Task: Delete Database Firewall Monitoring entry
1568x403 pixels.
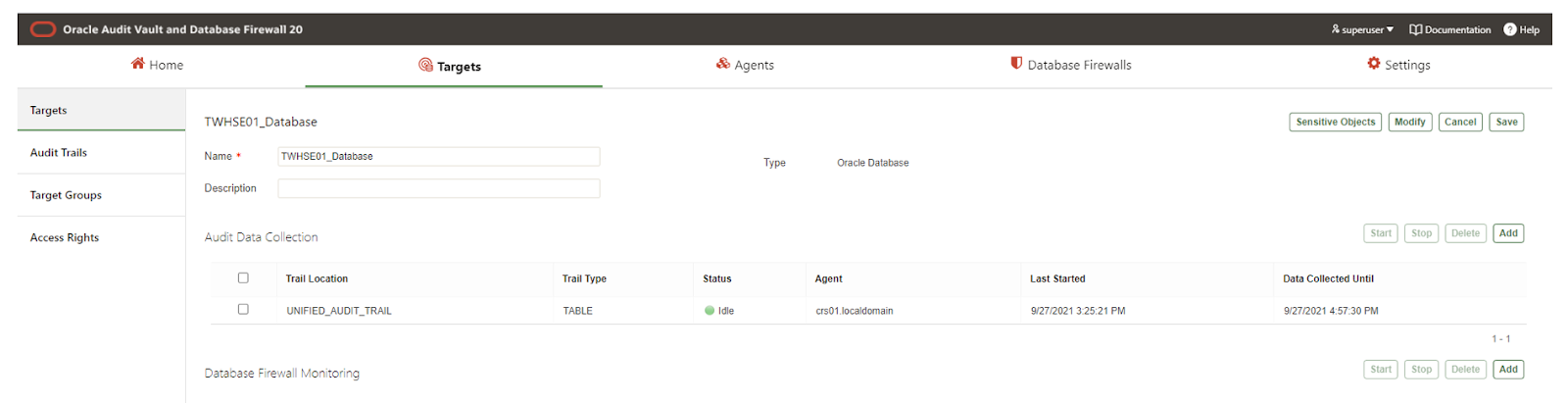Action: [1465, 370]
